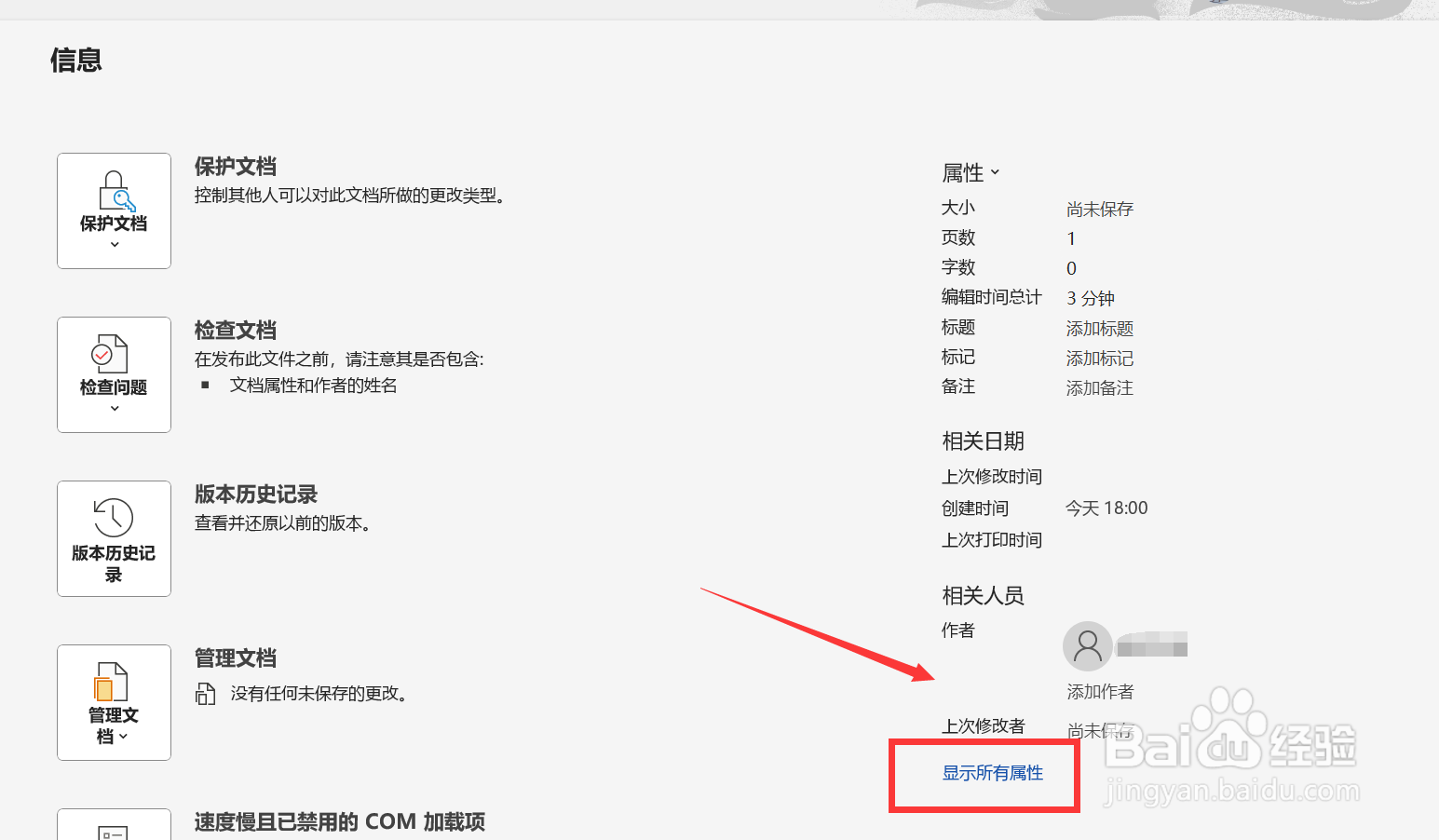Open 版本历史记录 (Version History) icon
Screen dimensions: 1439x840
coord(114,538)
